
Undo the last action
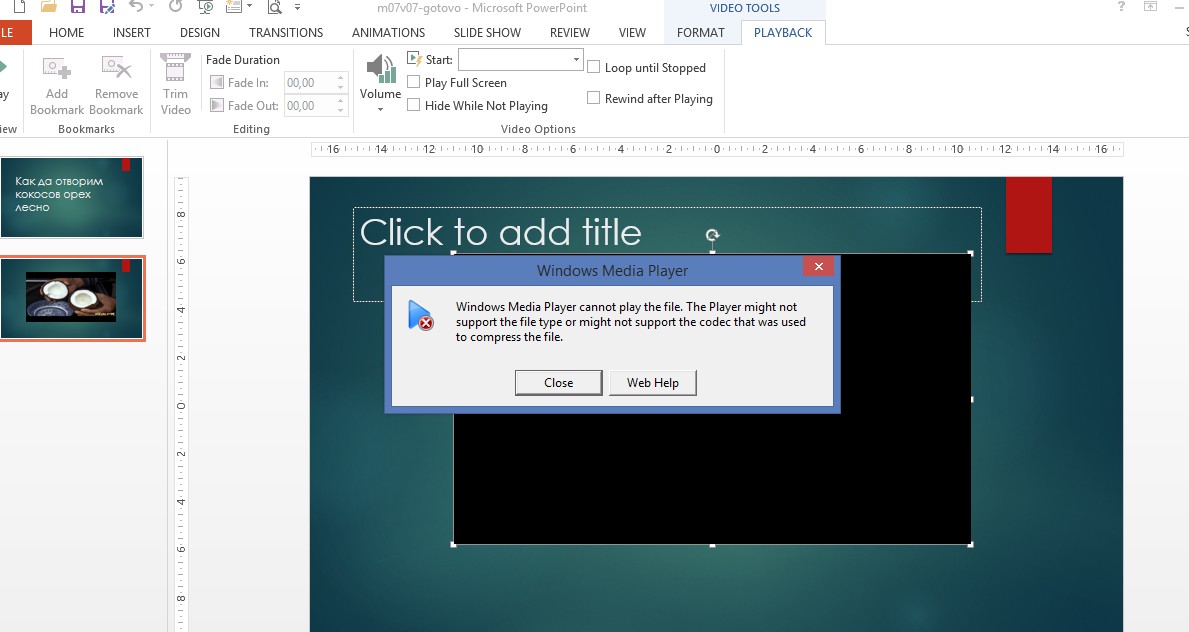click(136, 7)
